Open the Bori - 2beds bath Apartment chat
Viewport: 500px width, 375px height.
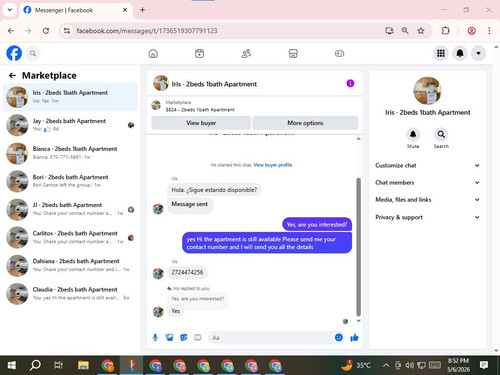(70, 181)
